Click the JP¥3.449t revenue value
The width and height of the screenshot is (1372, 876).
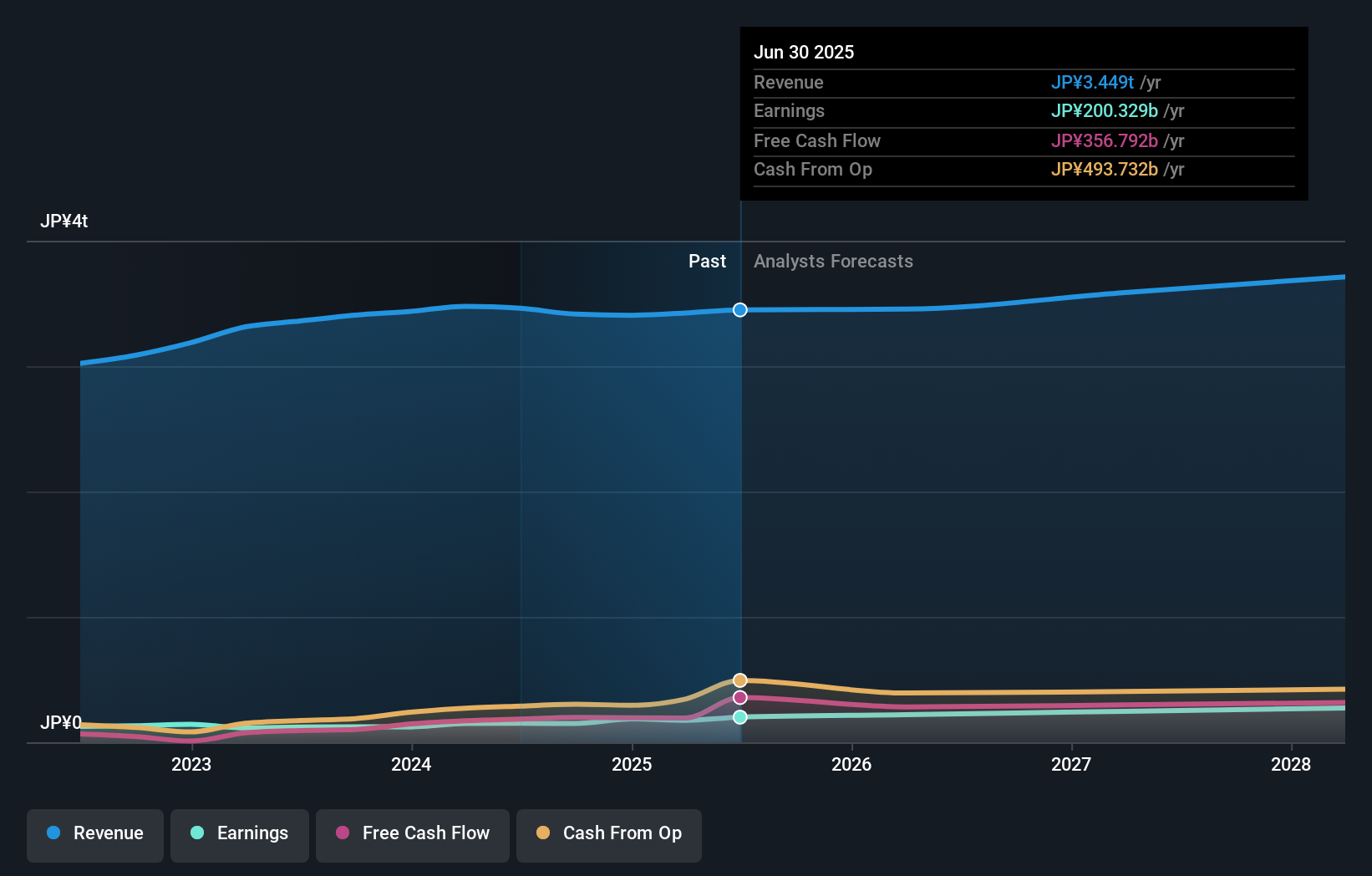point(1093,83)
